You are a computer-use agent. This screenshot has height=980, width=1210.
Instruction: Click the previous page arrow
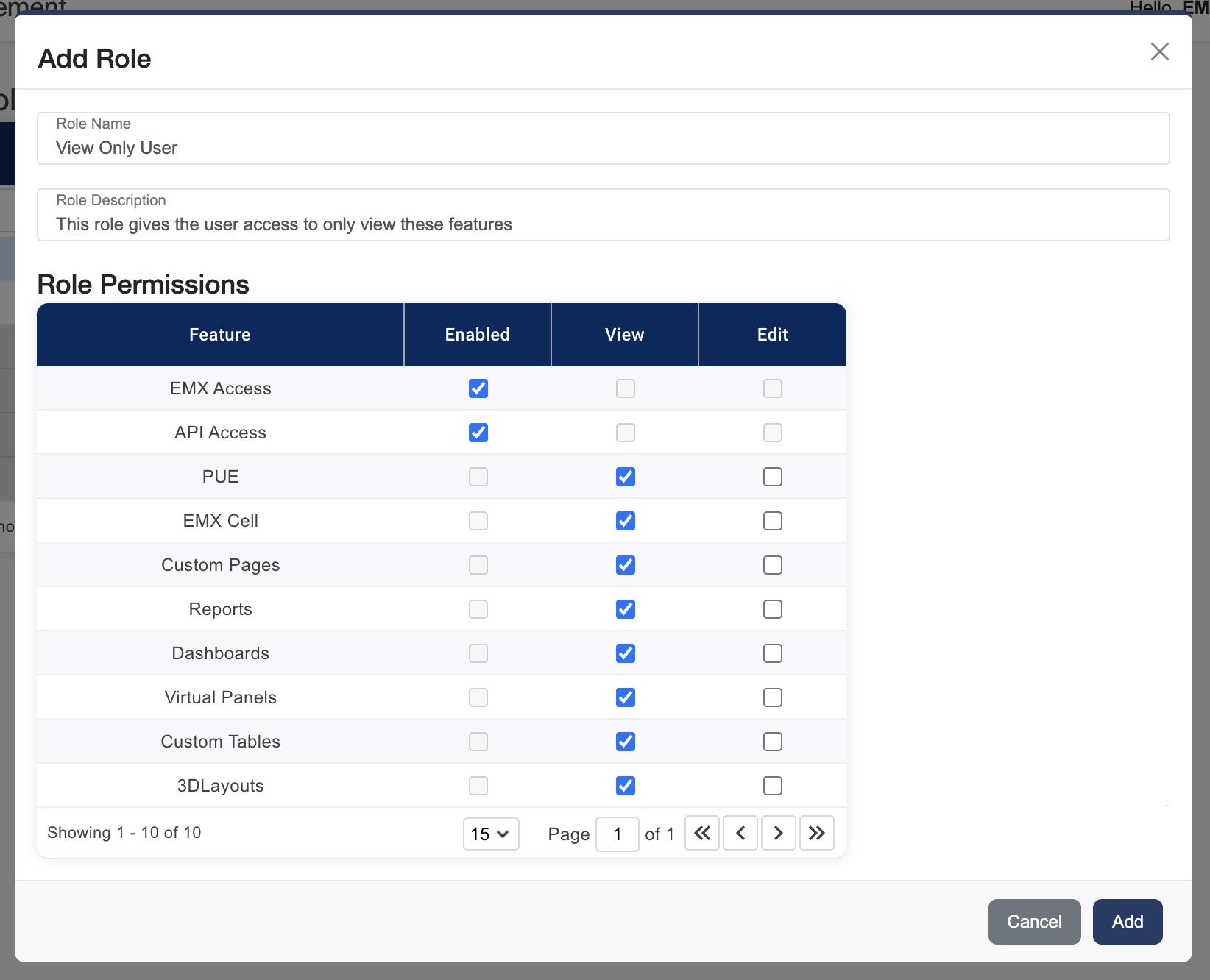coord(740,833)
